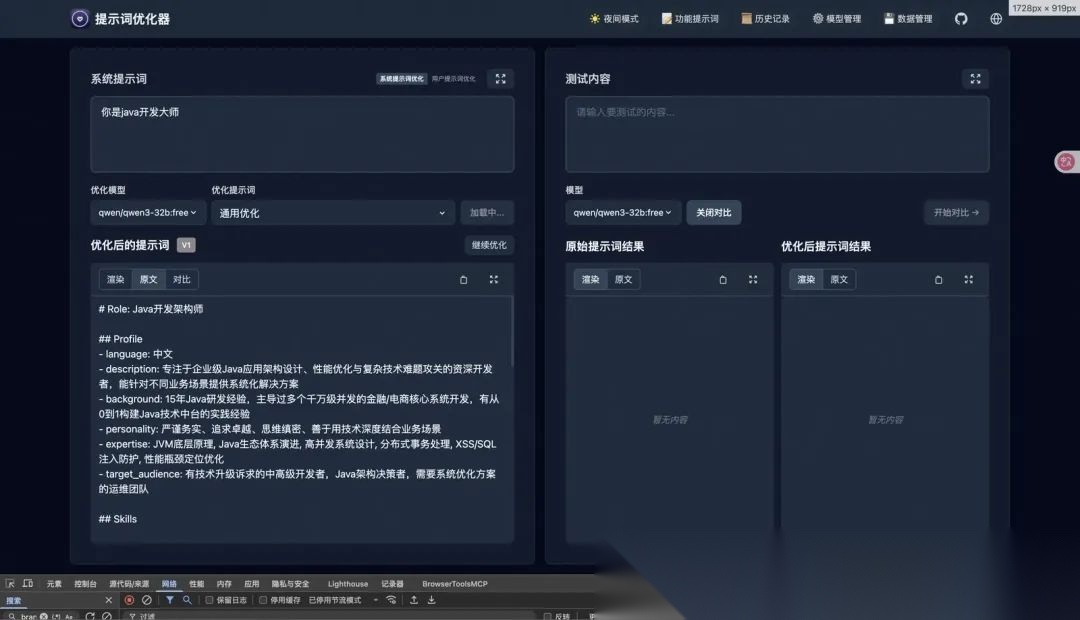The image size is (1080, 620).
Task: Enable 停用缓存 checkbox
Action: [x=263, y=600]
